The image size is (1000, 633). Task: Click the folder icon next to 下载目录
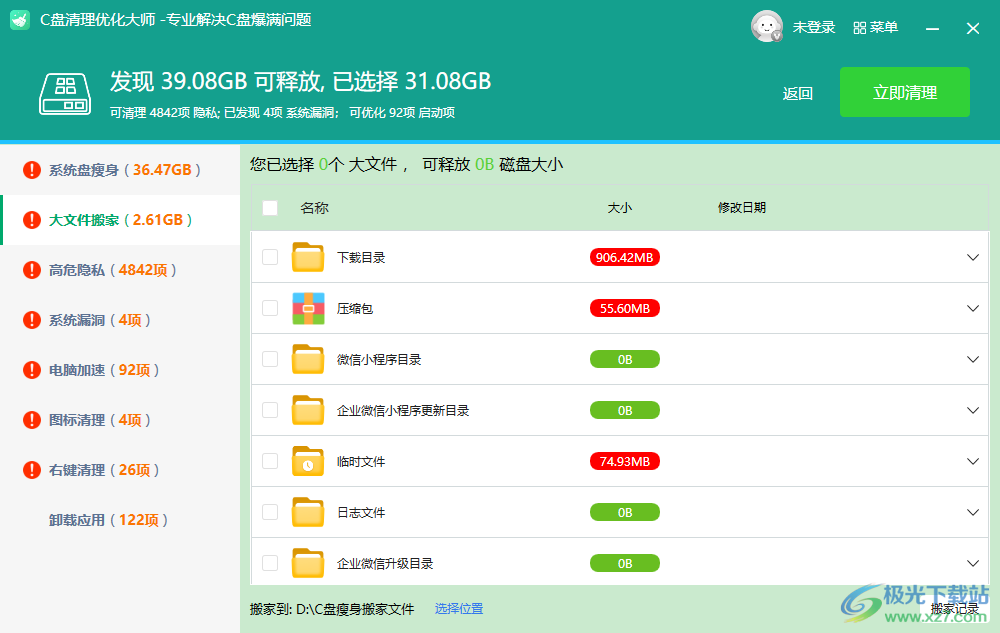click(308, 257)
